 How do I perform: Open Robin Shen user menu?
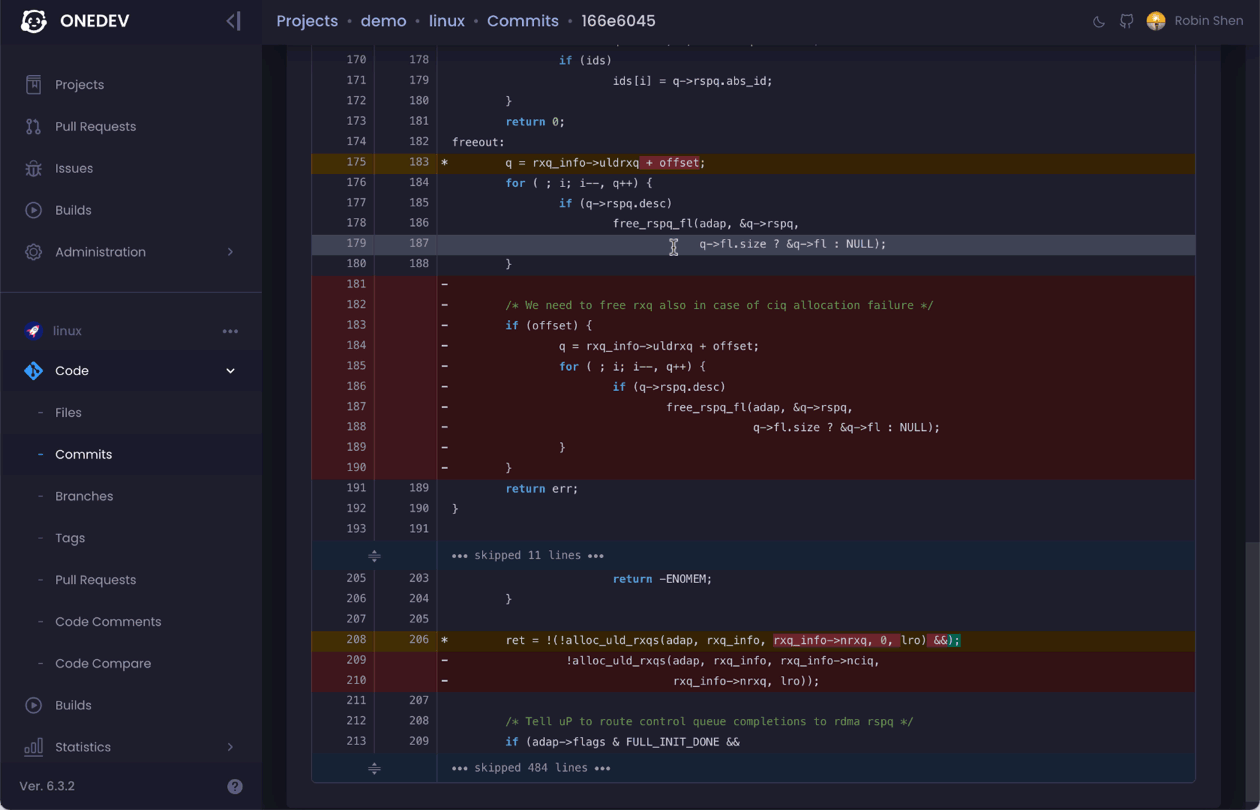pos(1209,21)
